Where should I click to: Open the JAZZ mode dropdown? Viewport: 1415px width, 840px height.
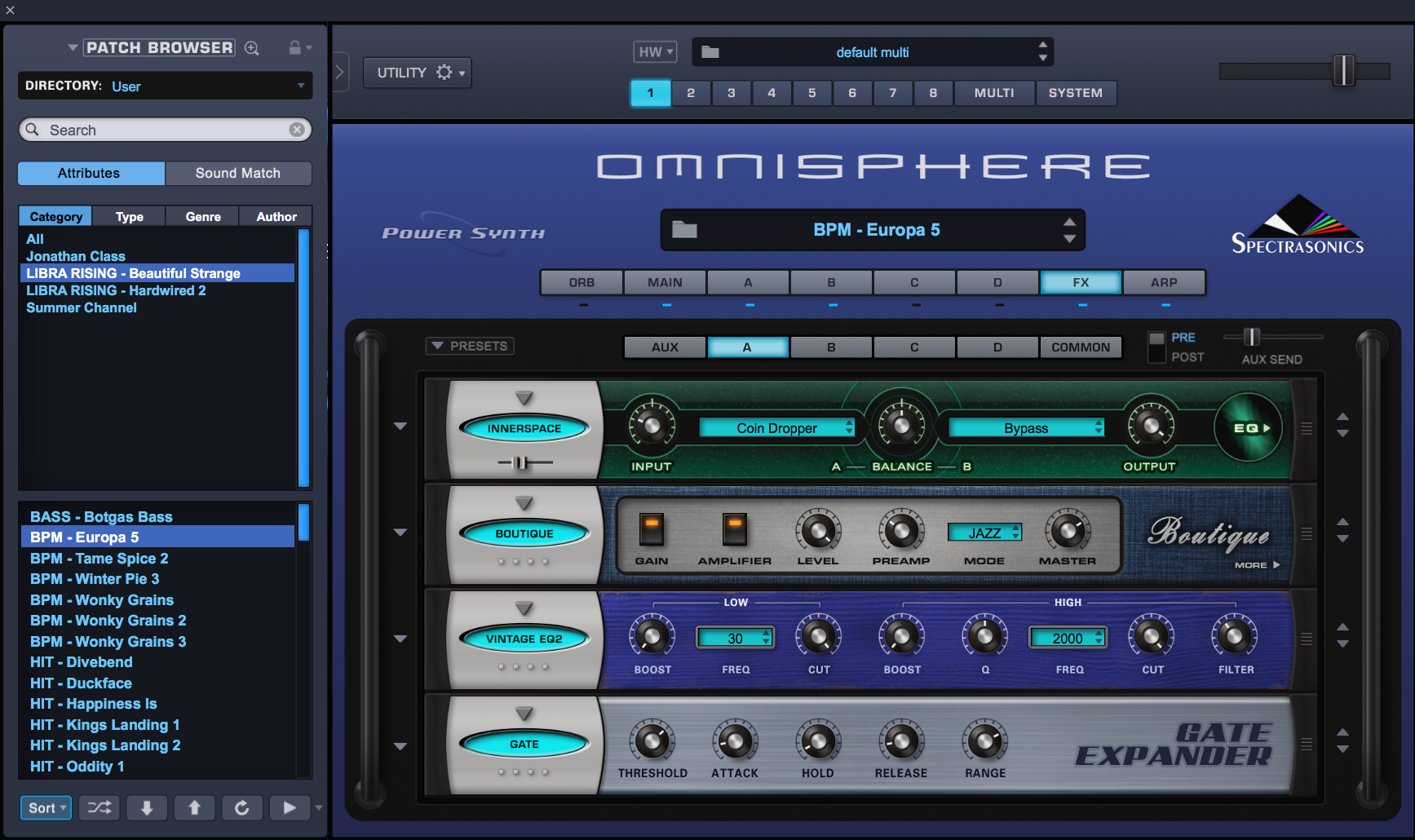point(984,533)
